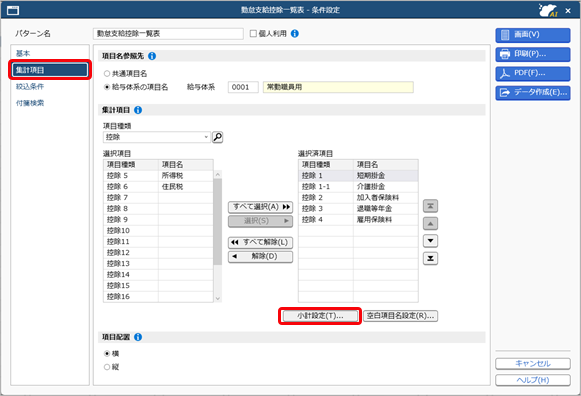Click the PDF(F)... button

tap(533, 73)
